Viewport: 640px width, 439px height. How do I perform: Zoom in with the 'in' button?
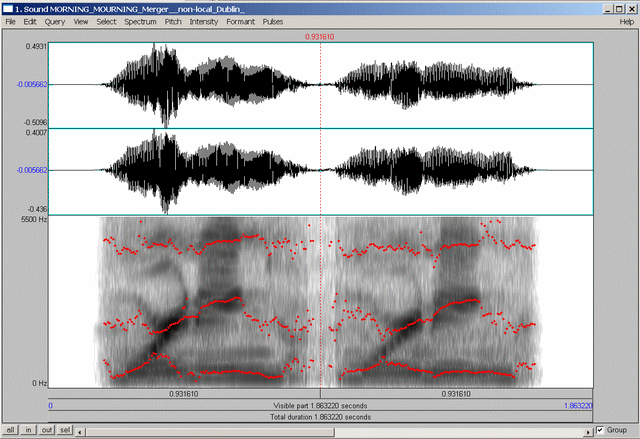click(x=29, y=430)
